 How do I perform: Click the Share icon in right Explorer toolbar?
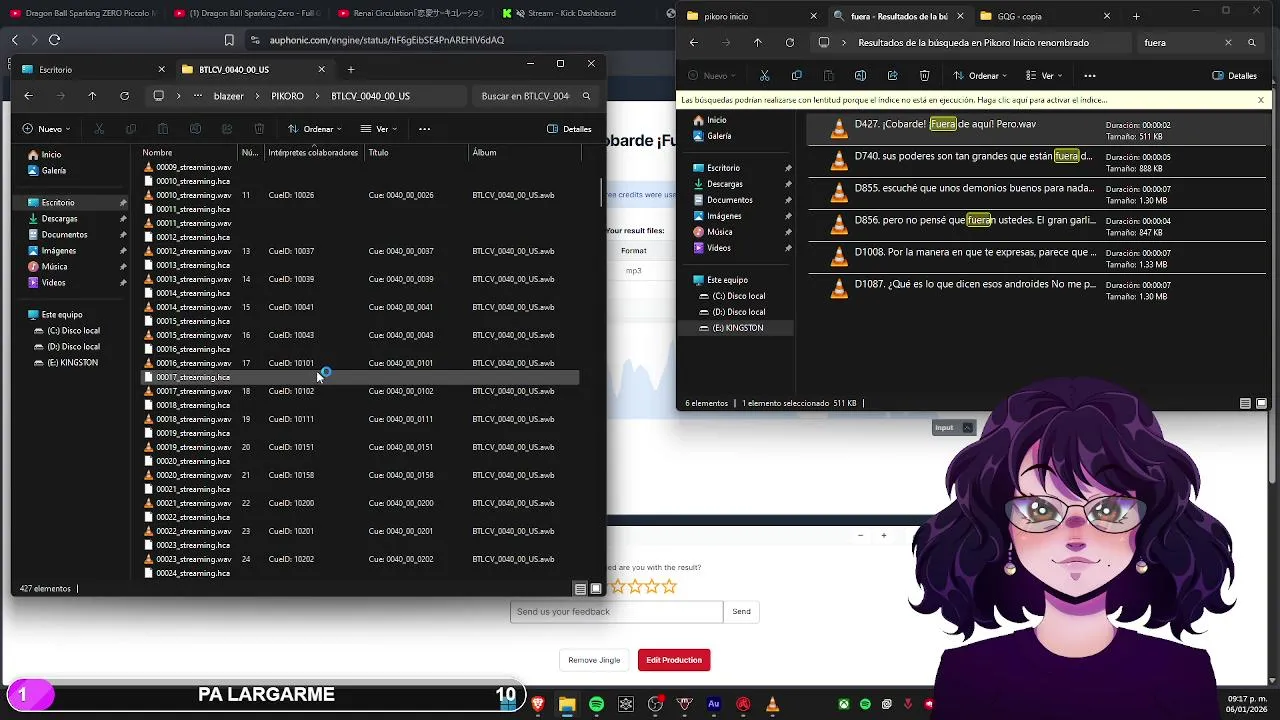(x=892, y=76)
